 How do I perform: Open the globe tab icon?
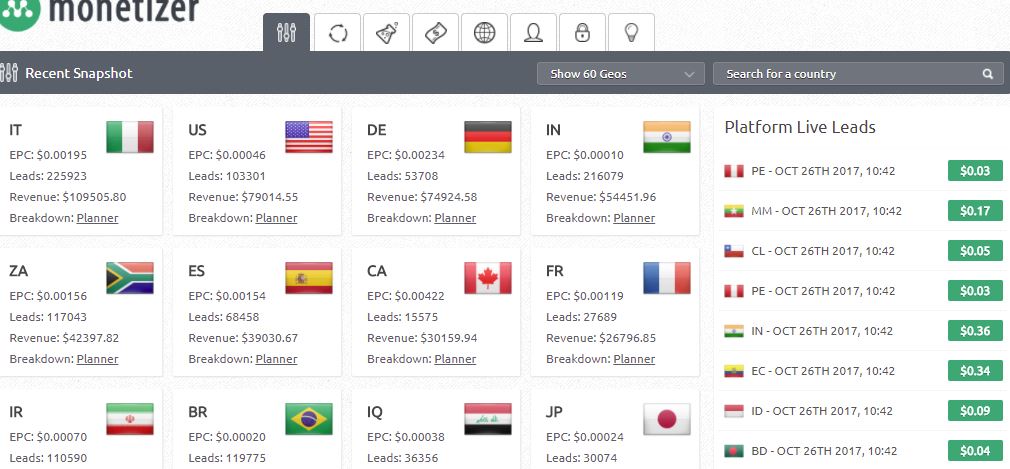(484, 33)
